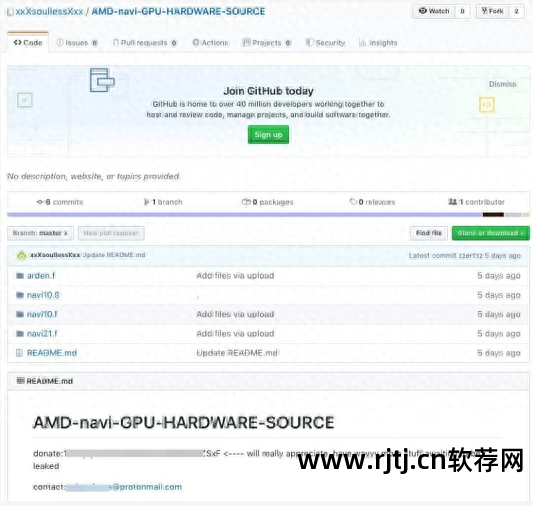This screenshot has width=533, height=506.
Task: Open commit author xxXsoullessXxx link in commit row
Action: pos(55,255)
